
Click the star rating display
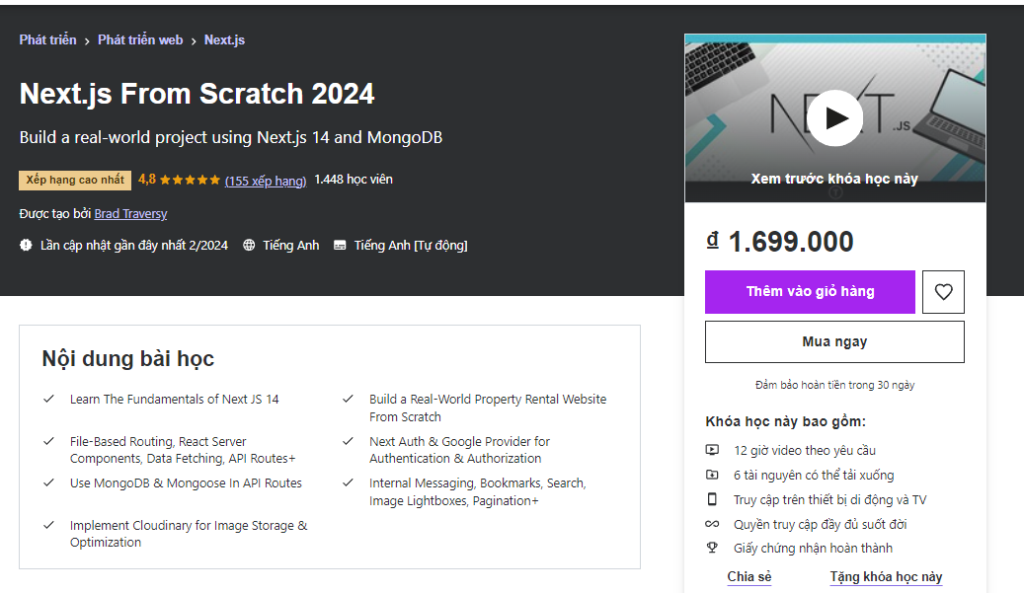click(189, 180)
